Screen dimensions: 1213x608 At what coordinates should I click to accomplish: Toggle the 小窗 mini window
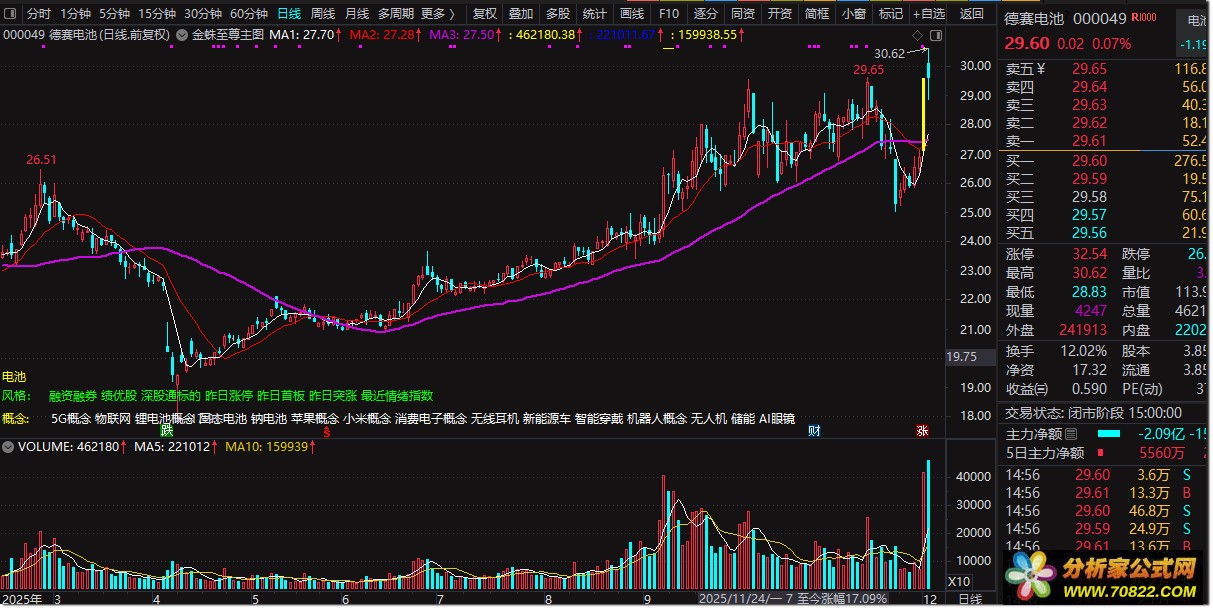tap(854, 14)
